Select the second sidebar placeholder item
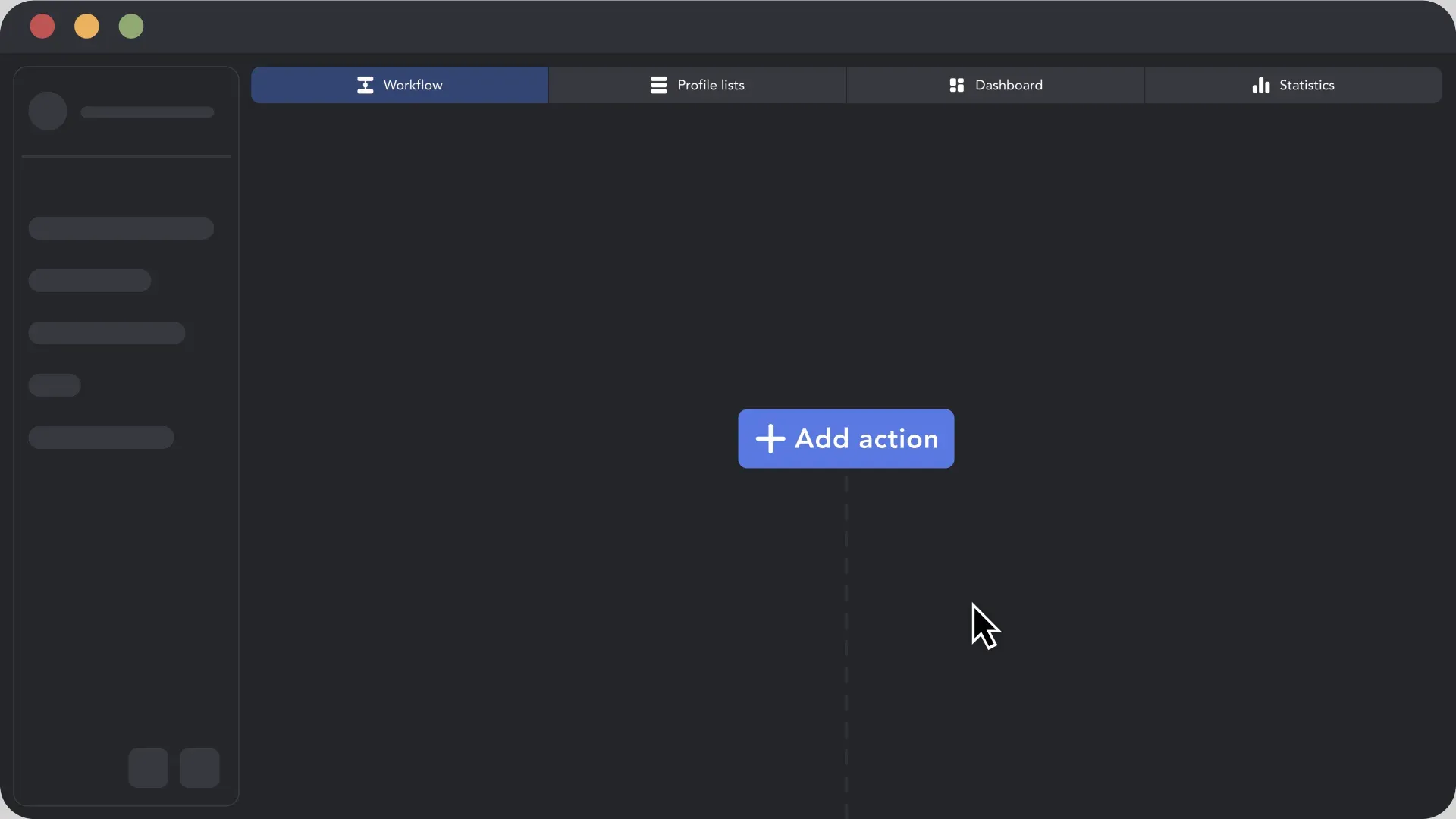Image resolution: width=1456 pixels, height=819 pixels. [89, 281]
